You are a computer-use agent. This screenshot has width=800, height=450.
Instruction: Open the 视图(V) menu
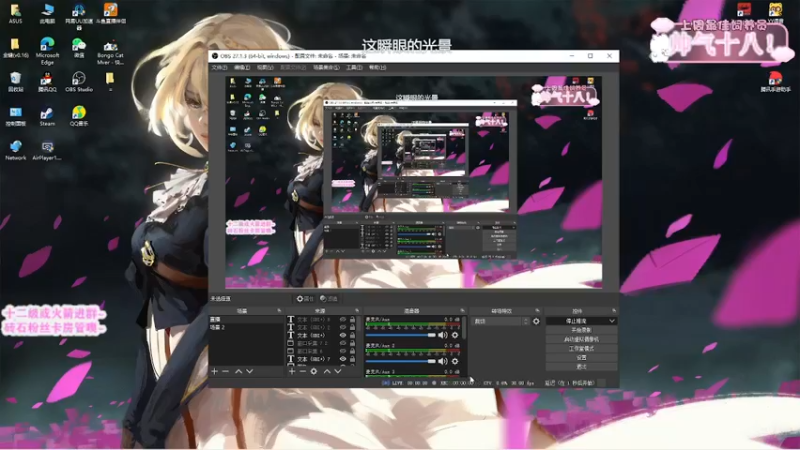coord(265,67)
